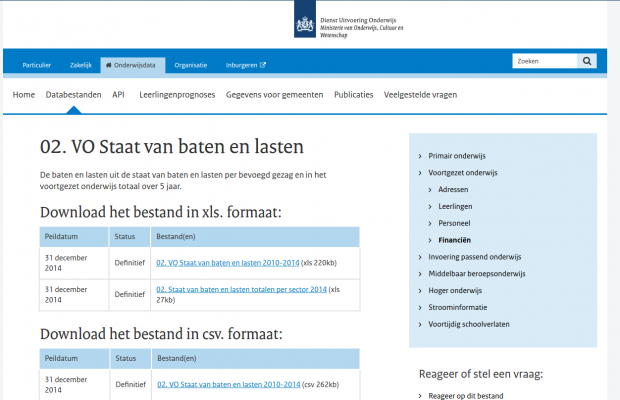Open Gegevens voor gemeenten menu item
The image size is (620, 400).
tap(274, 95)
